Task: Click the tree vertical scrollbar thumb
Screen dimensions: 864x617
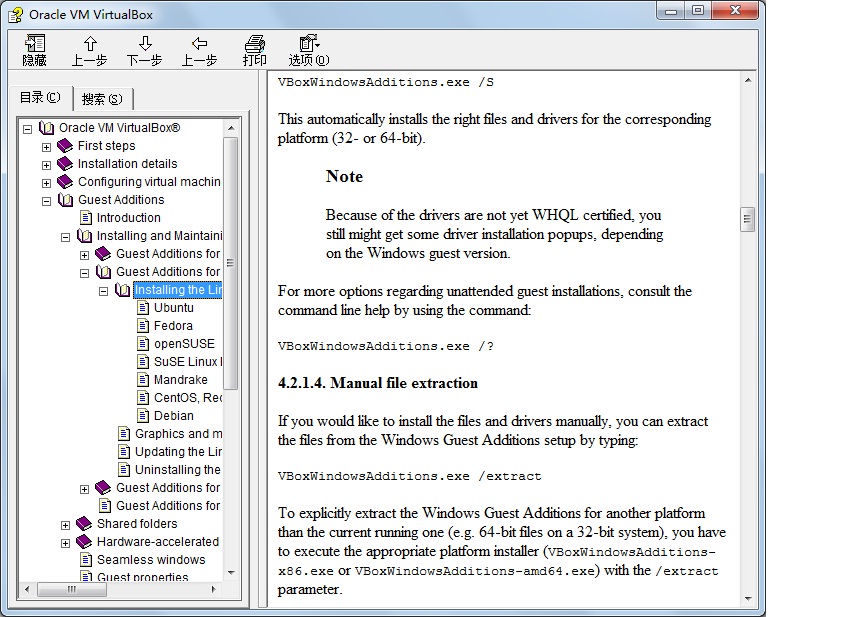Action: 231,263
